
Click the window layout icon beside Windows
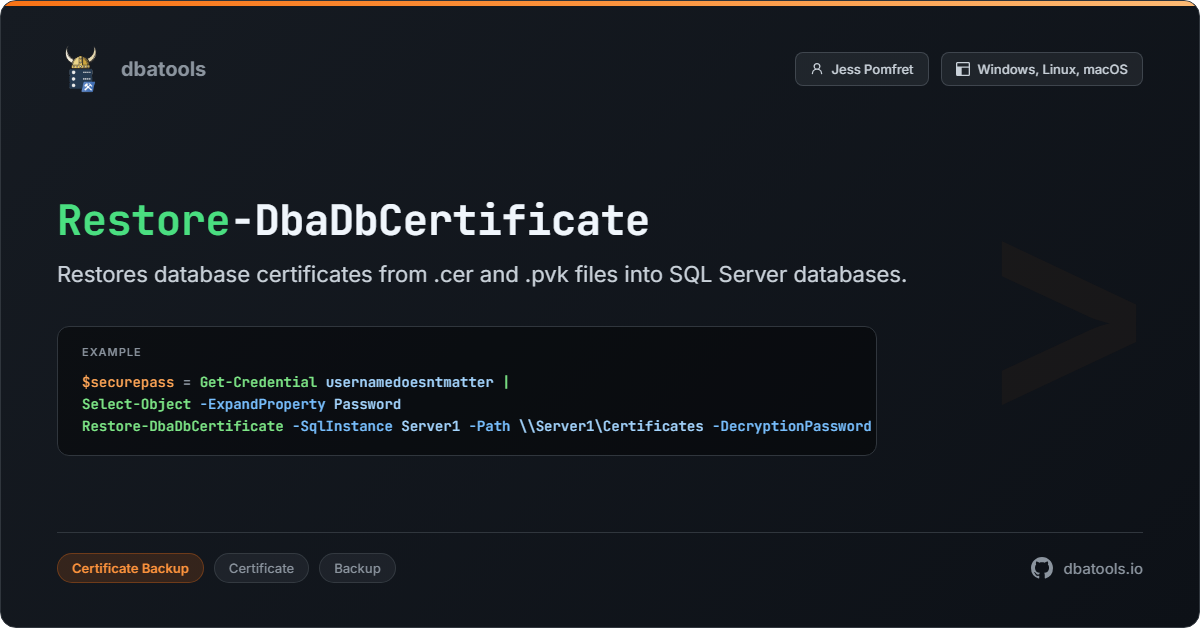tap(963, 69)
